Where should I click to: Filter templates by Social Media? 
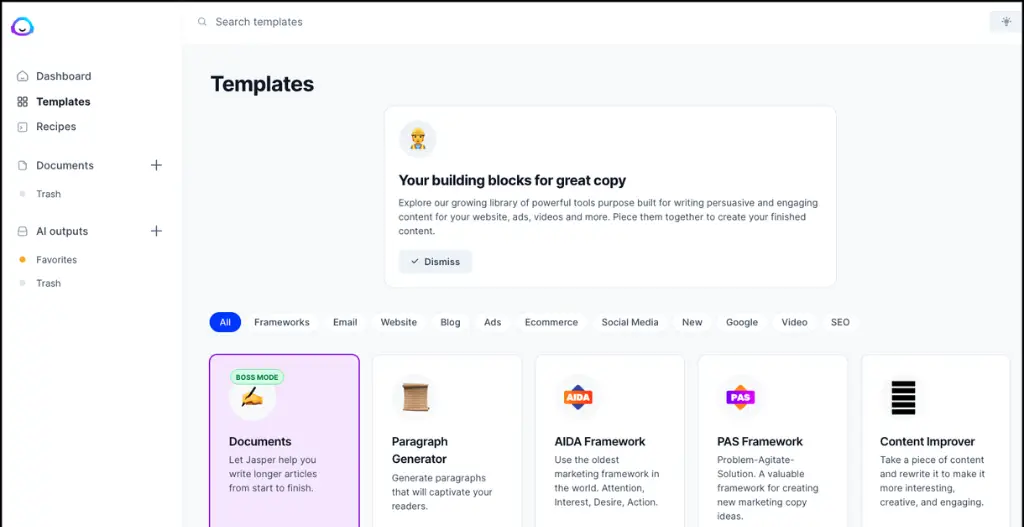click(630, 322)
